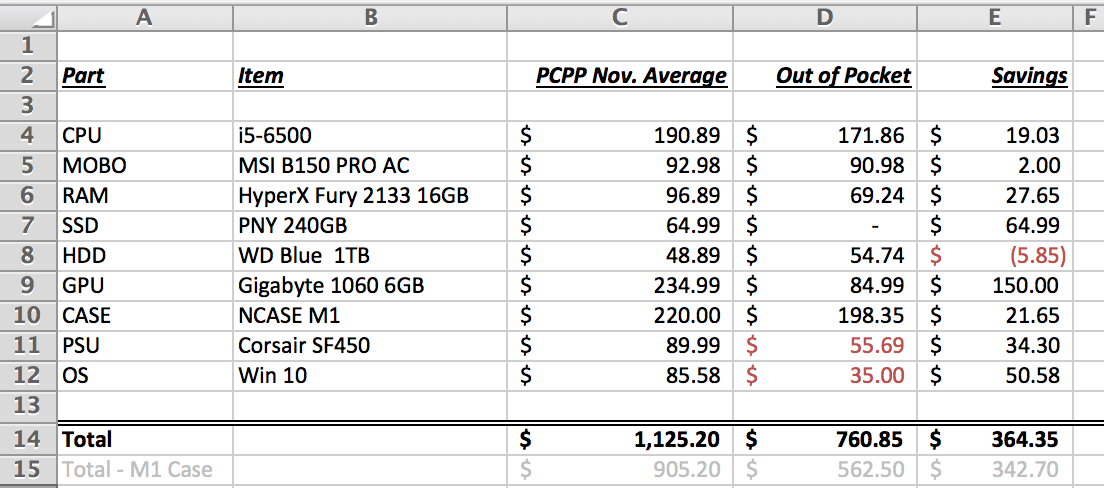Select the 'CASE' cell

click(x=144, y=315)
